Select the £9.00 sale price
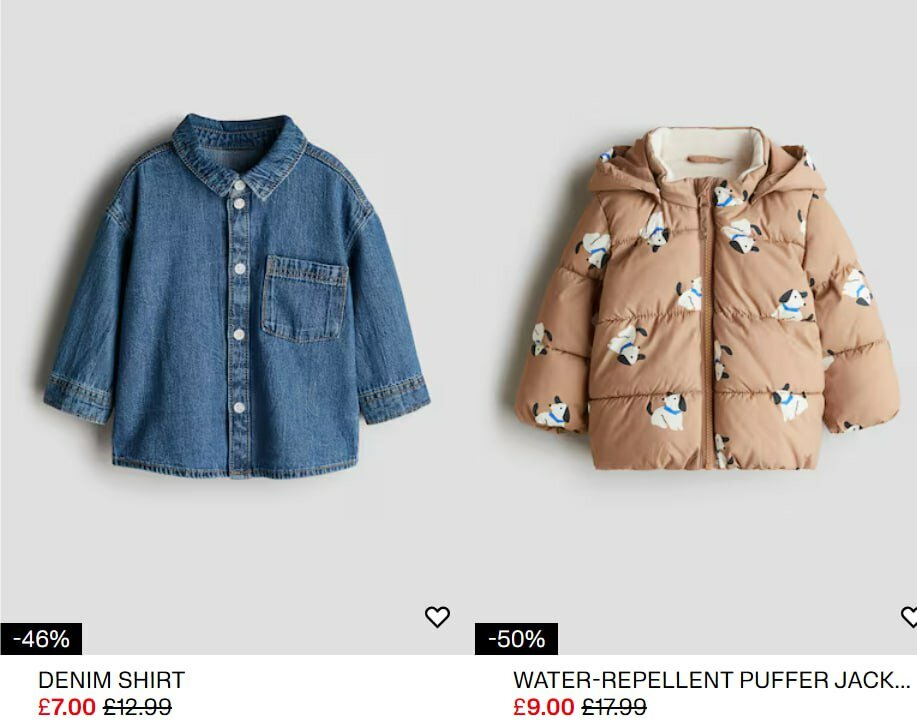Viewport: 917px width, 727px height. click(x=544, y=707)
